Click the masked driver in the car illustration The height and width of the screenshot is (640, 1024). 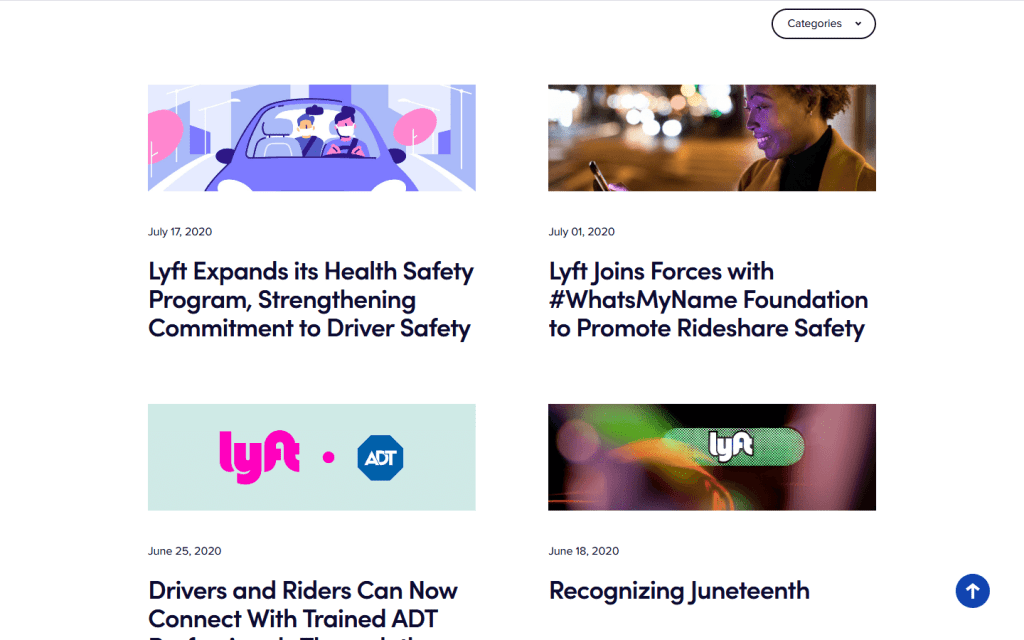(x=346, y=133)
